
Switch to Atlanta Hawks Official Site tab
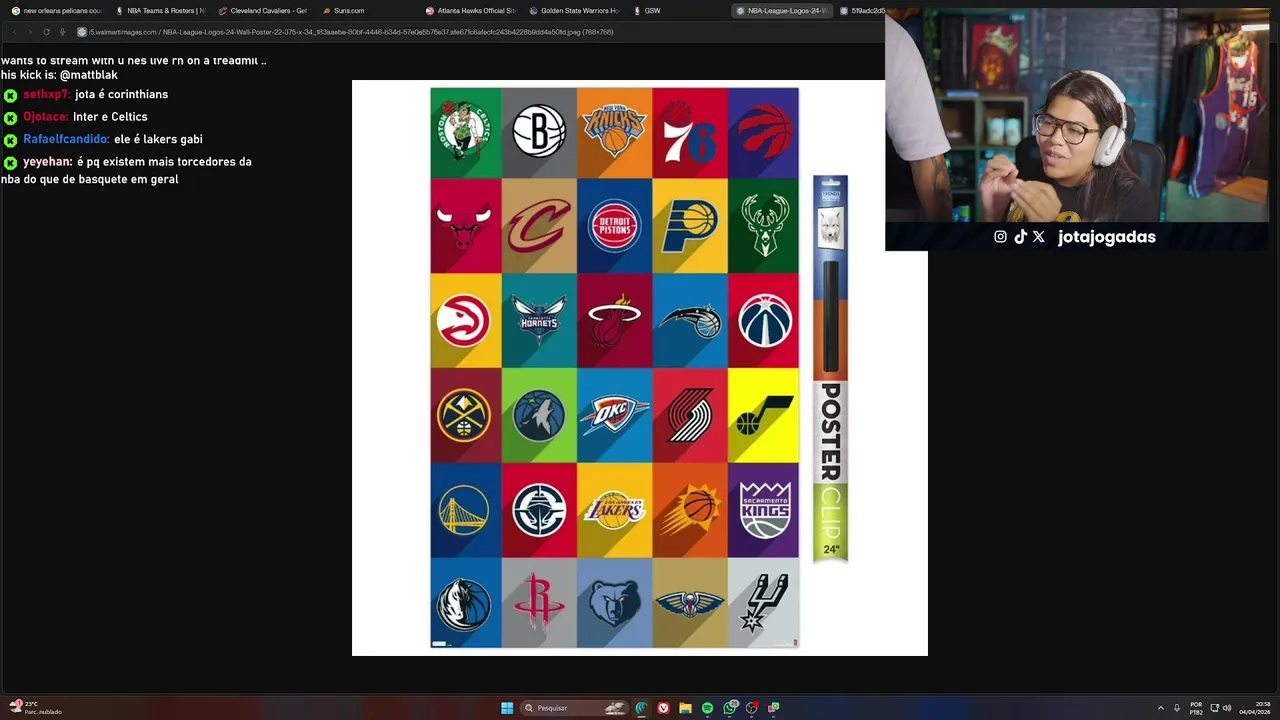tap(471, 11)
